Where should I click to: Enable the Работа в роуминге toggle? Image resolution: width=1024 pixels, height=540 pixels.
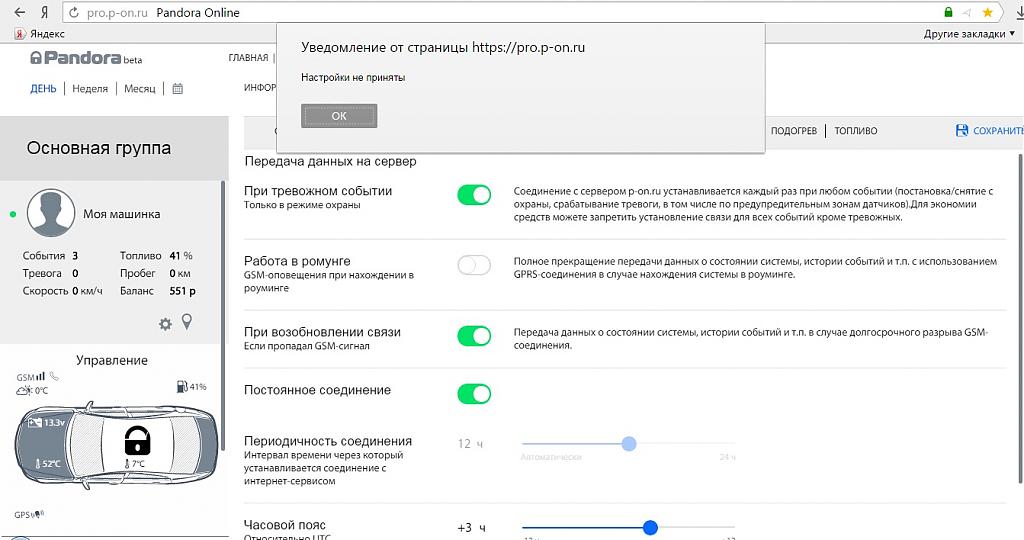tap(474, 265)
